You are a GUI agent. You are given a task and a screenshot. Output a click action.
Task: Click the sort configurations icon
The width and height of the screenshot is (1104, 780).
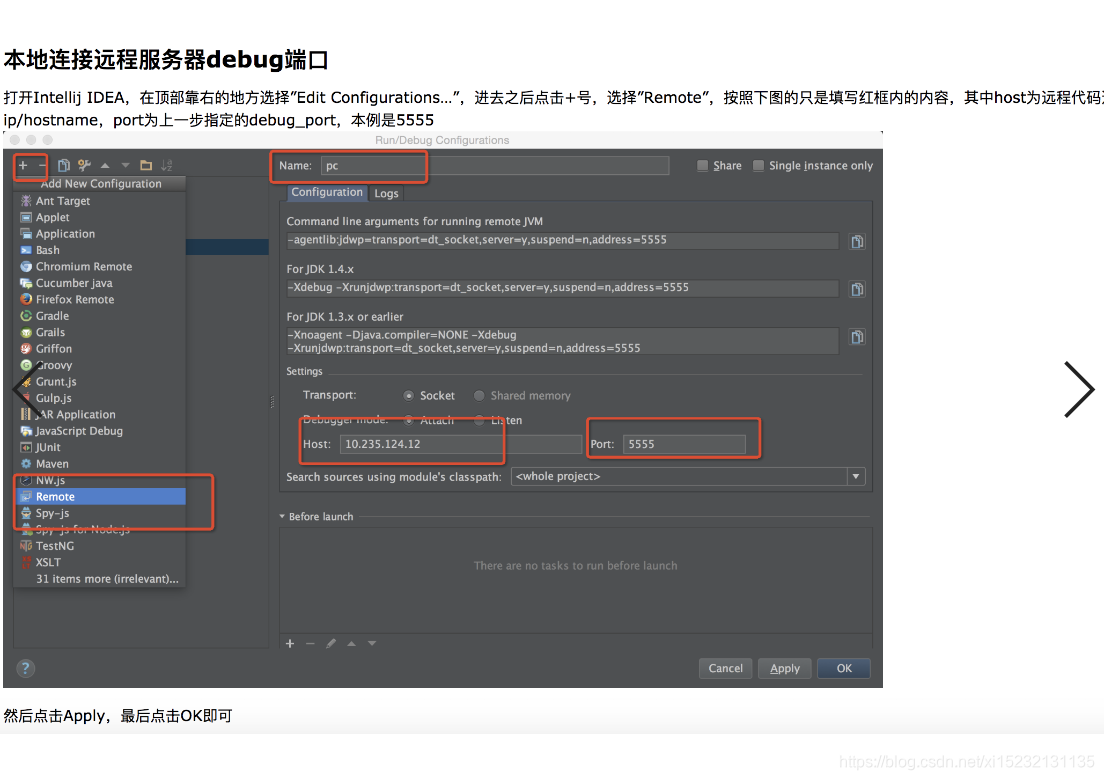coord(167,165)
